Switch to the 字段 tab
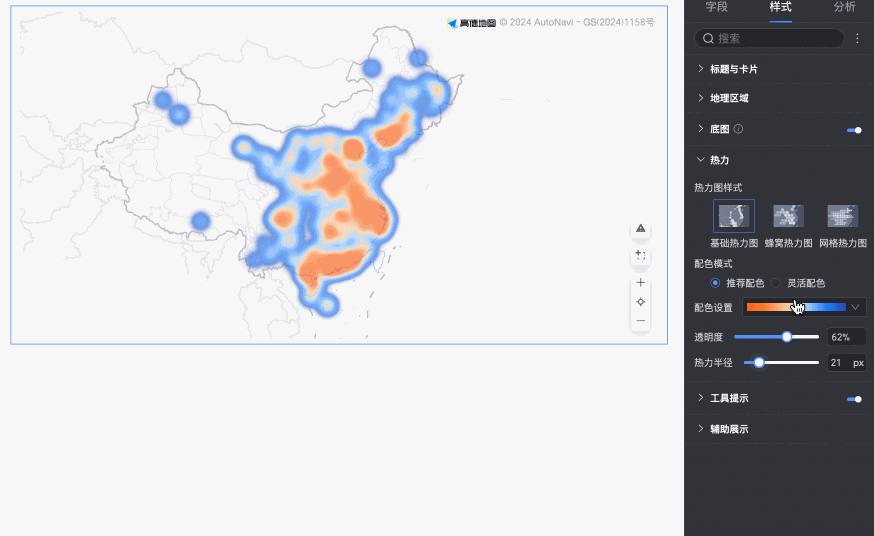Viewport: 874px width, 536px height. tap(716, 7)
